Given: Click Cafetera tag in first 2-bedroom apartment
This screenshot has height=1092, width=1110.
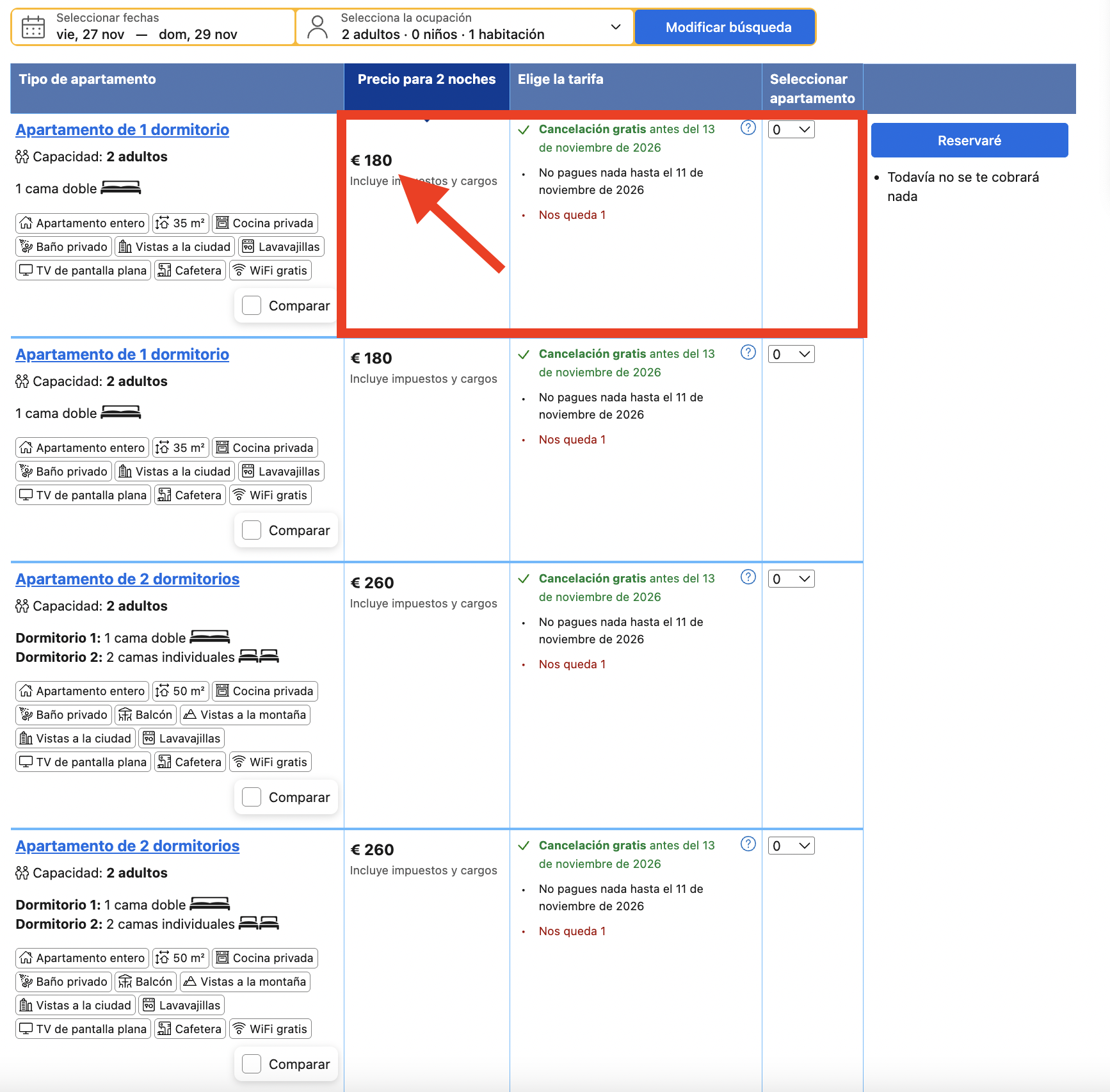Looking at the screenshot, I should 190,762.
